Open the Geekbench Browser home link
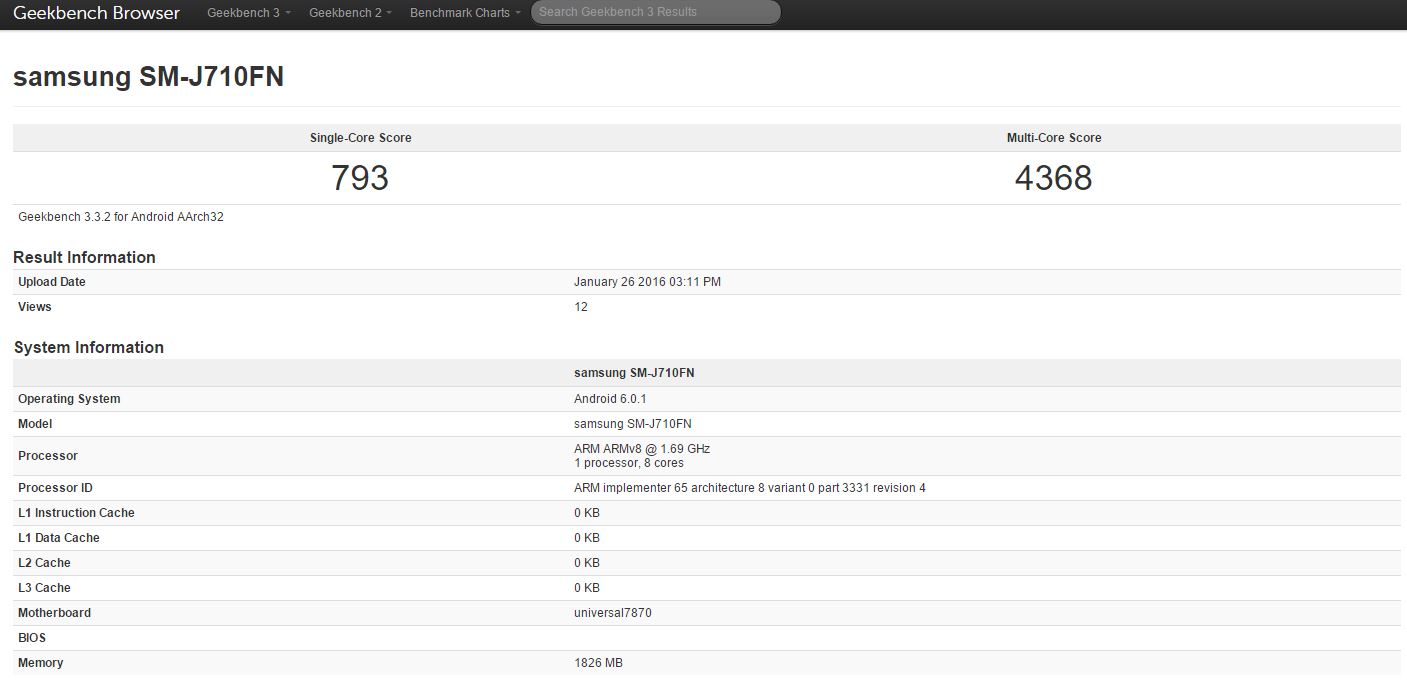 [96, 13]
